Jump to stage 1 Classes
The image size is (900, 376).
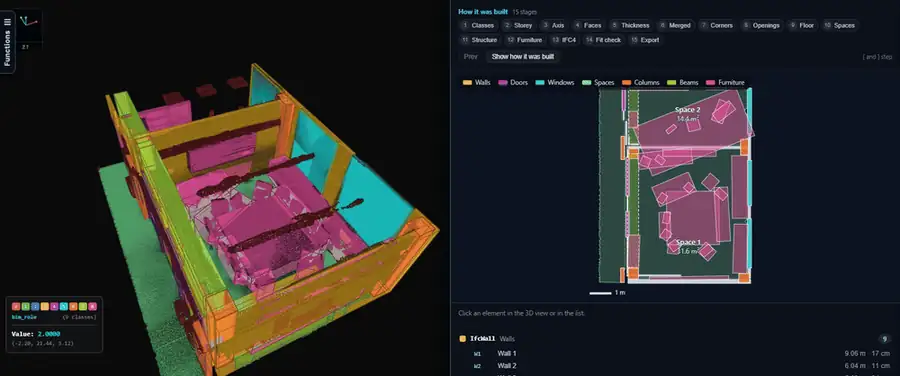[x=478, y=25]
